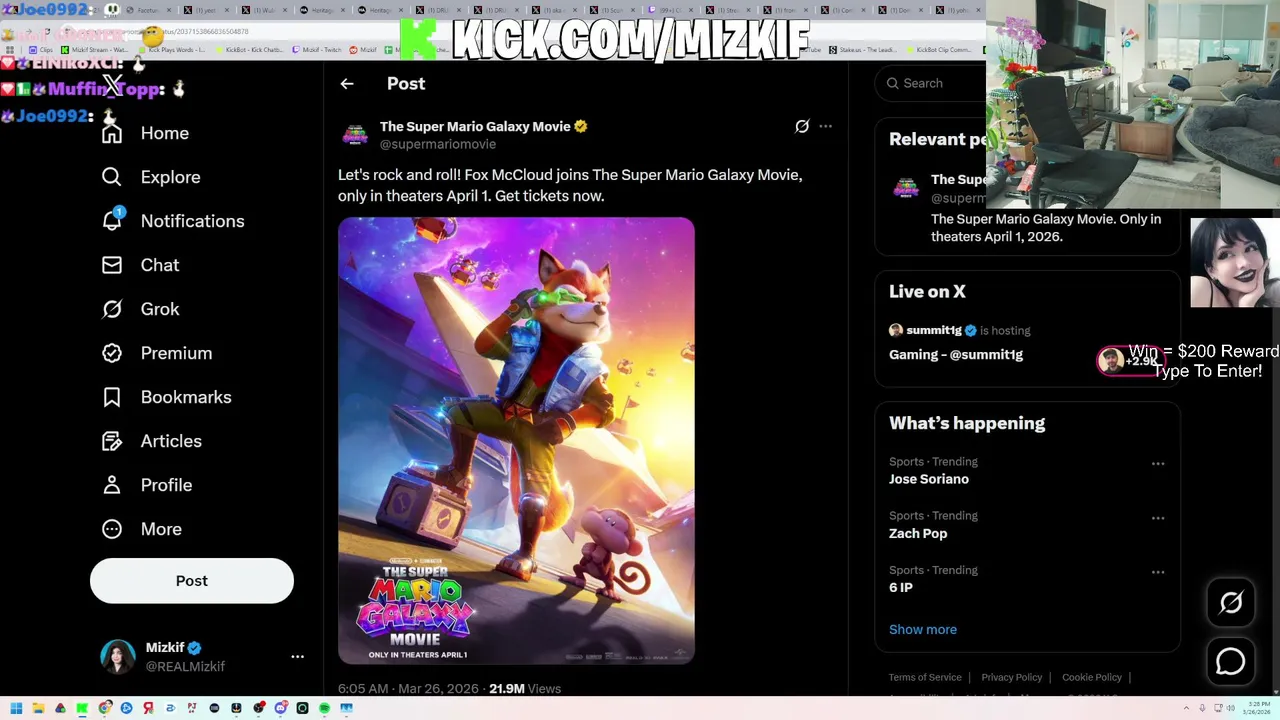Viewport: 1280px width, 720px height.
Task: Open the Fox McCloud poster image
Action: point(516,441)
